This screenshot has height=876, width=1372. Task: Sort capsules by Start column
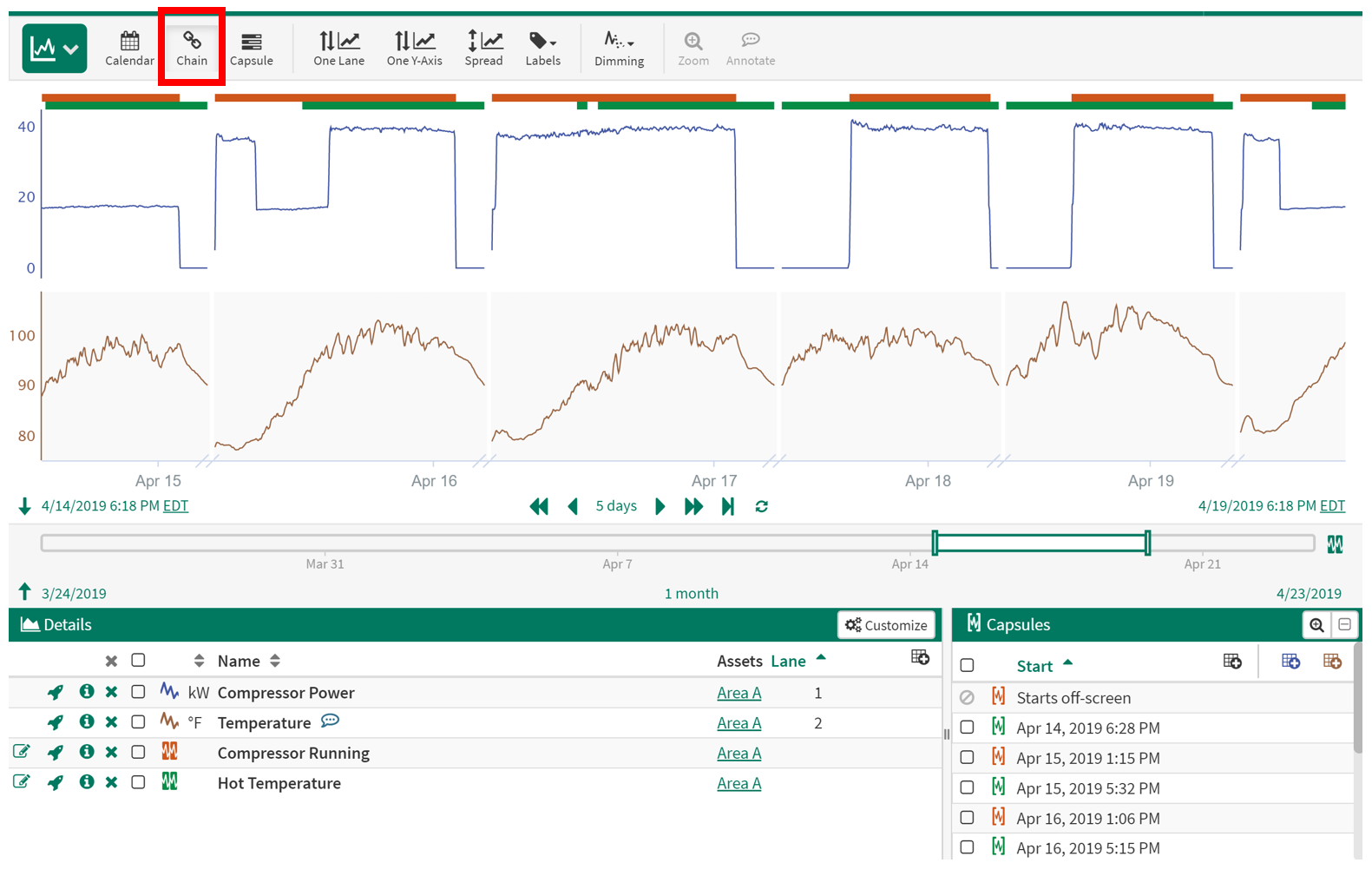pyautogui.click(x=1034, y=666)
